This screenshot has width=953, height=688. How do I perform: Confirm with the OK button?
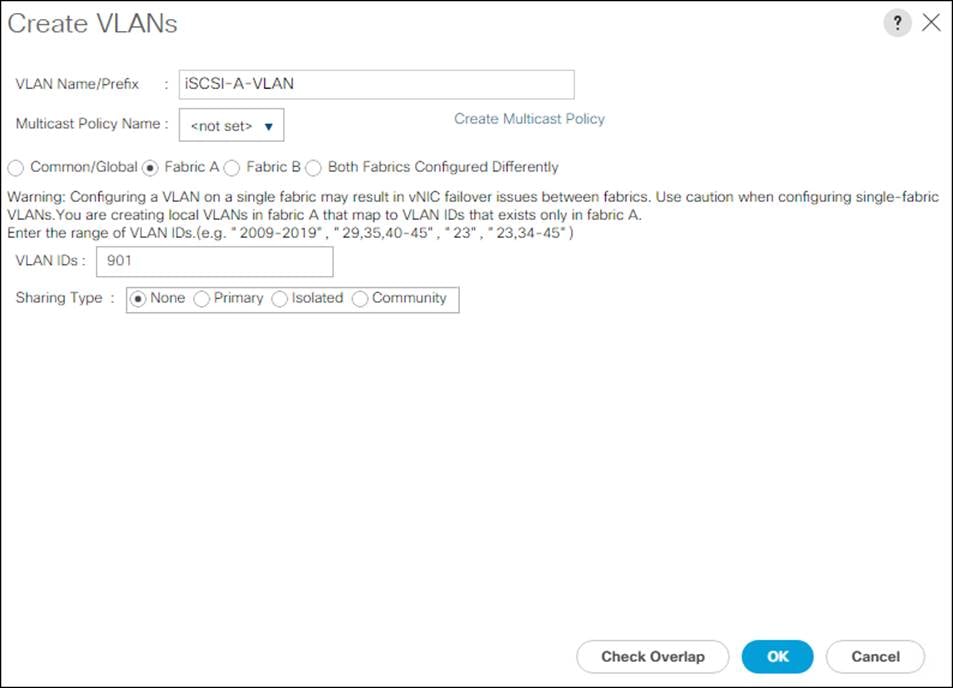point(777,656)
